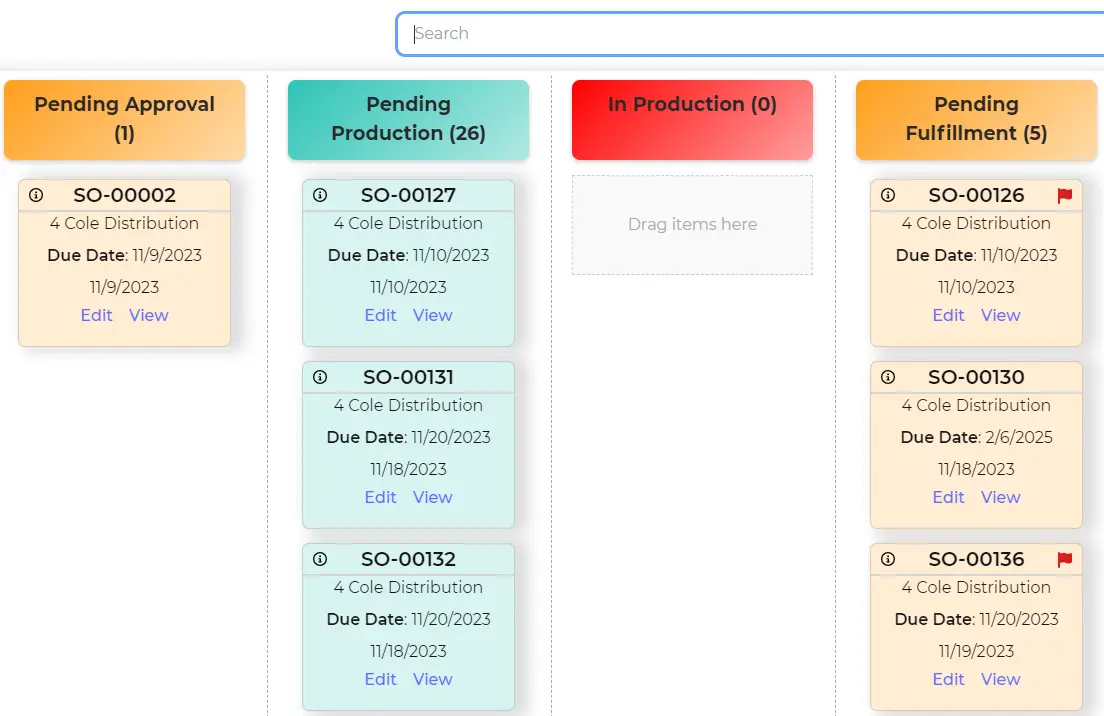Image resolution: width=1104 pixels, height=716 pixels.
Task: Click the info icon on SO-00130 card
Action: (888, 377)
